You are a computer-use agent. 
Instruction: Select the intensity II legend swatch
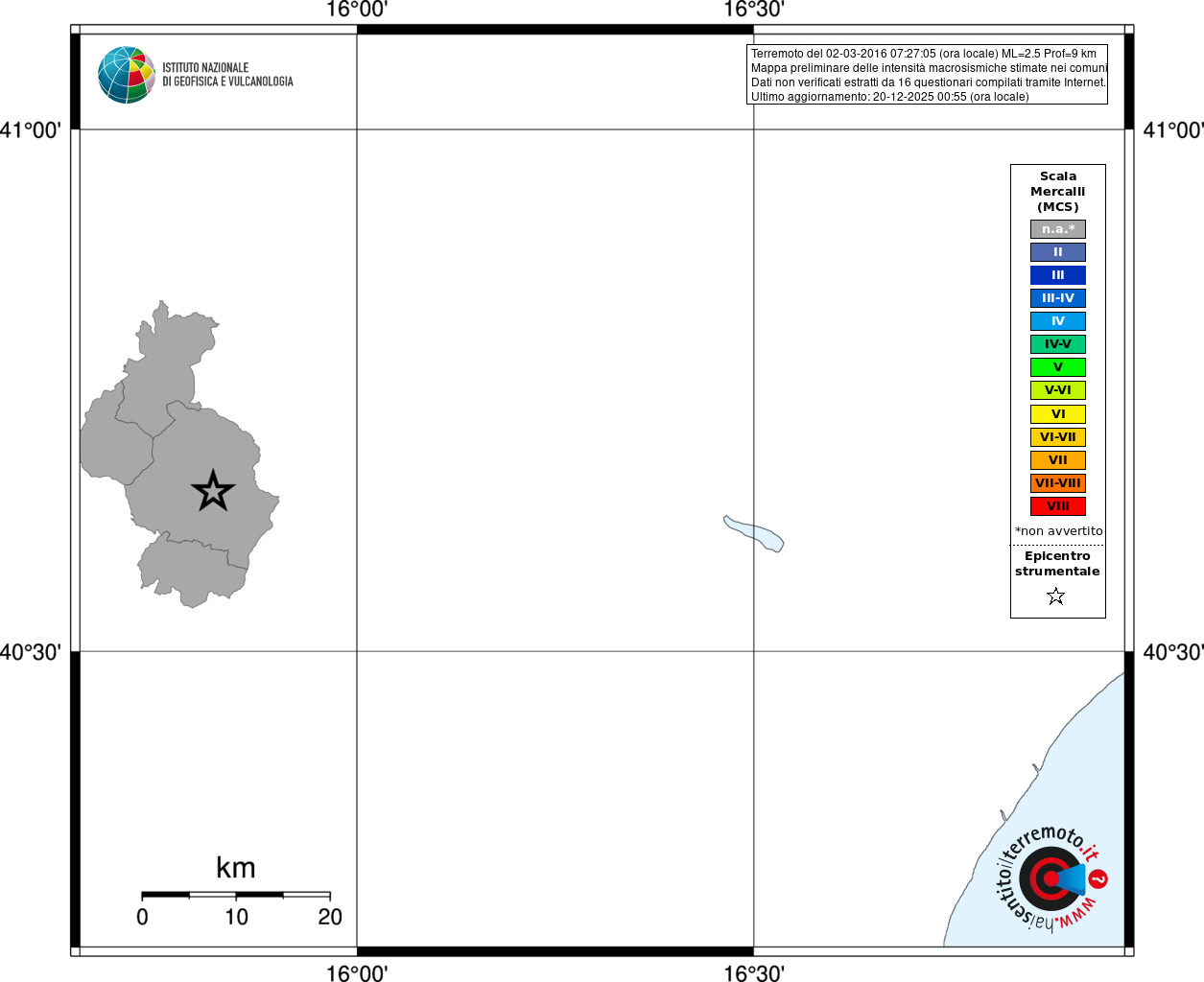pos(1058,252)
